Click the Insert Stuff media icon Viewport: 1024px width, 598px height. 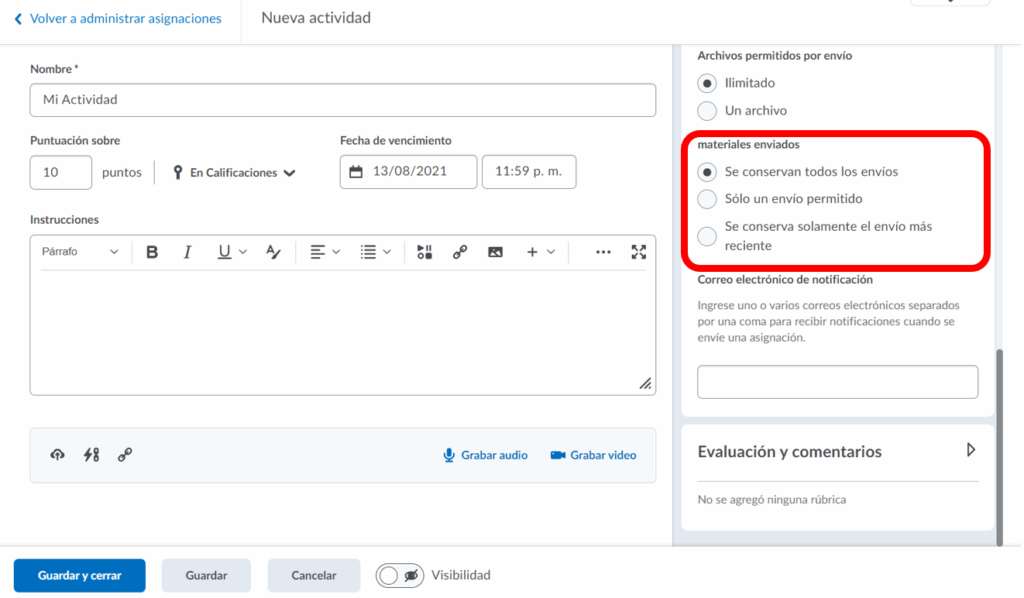425,252
